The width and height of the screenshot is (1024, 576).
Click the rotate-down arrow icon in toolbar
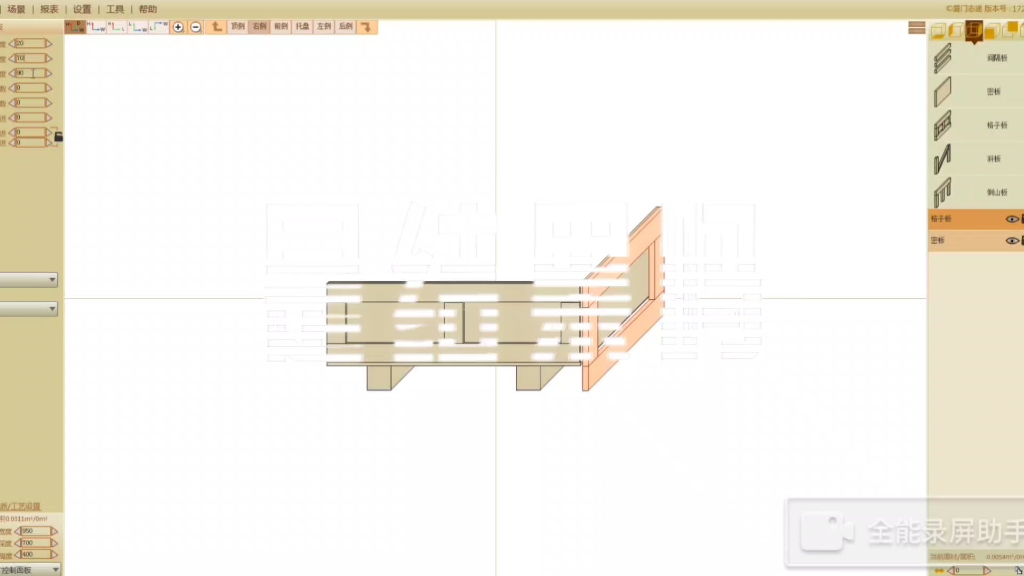pos(366,27)
